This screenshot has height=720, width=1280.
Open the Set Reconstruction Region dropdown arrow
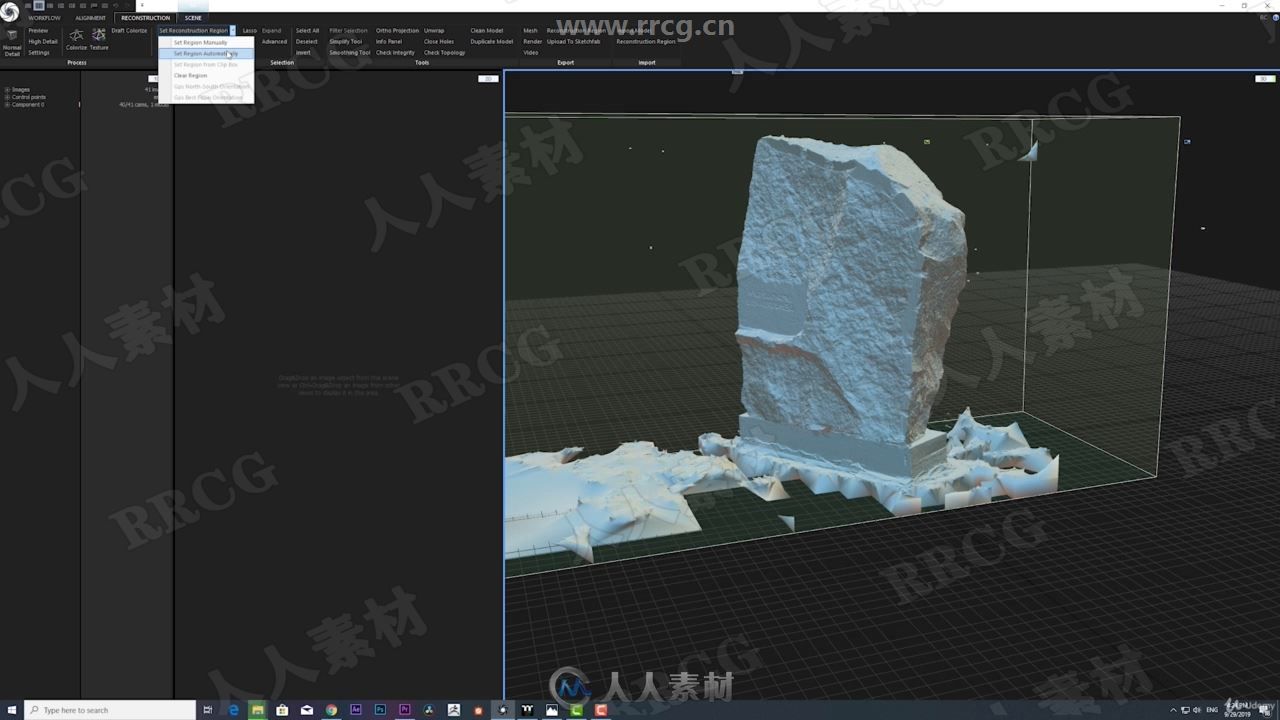233,31
